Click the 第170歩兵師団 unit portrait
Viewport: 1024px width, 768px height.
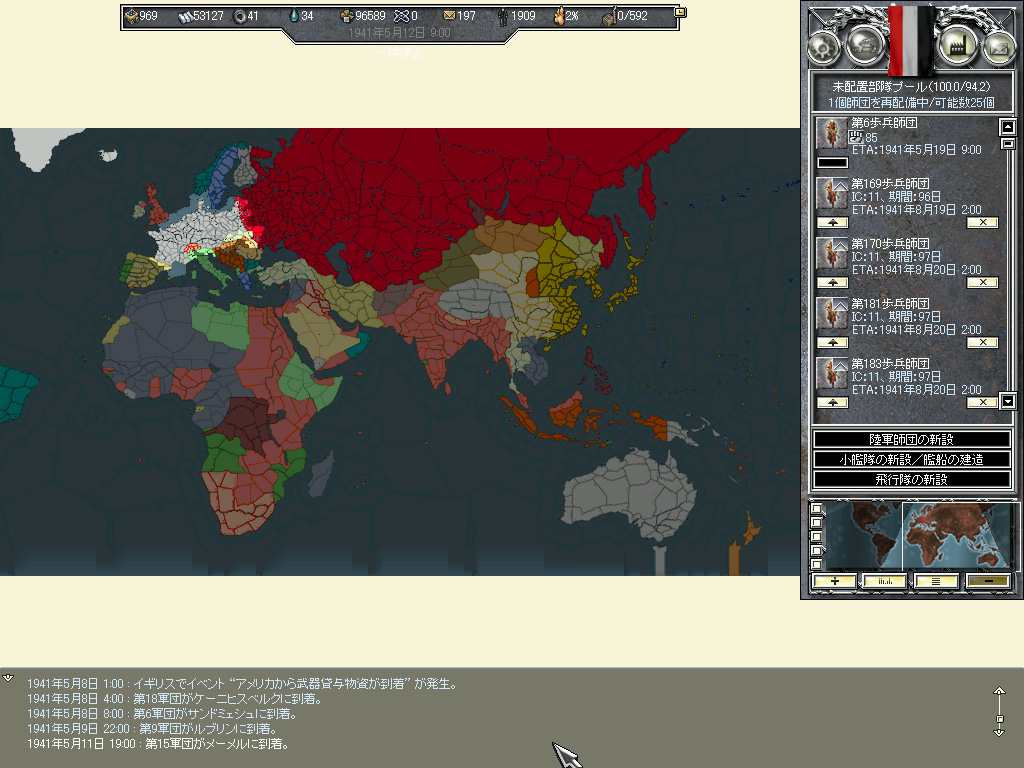(x=832, y=254)
